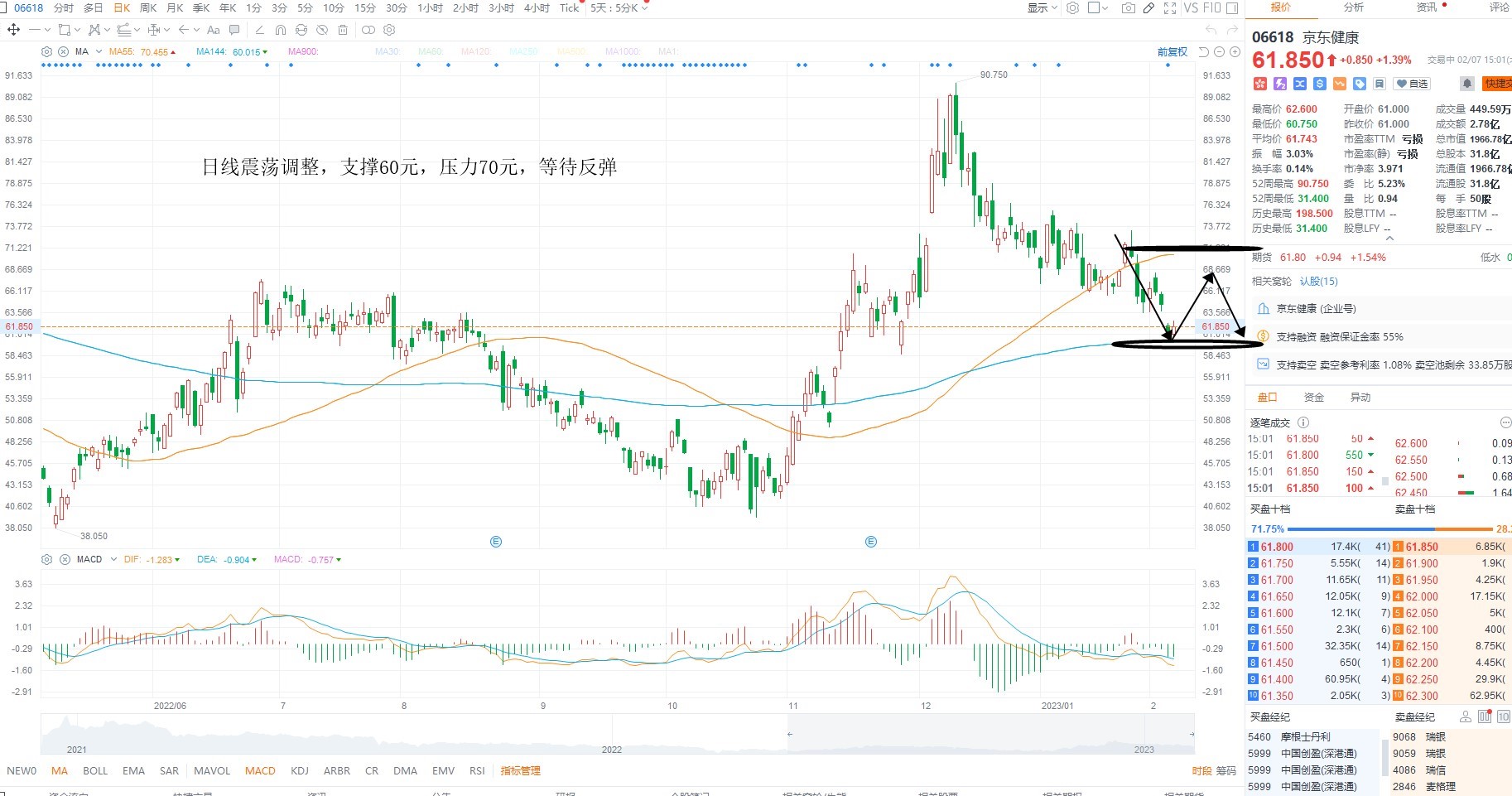Open the MACD indicator type dropdown
This screenshot has height=796, width=1512.
point(113,560)
